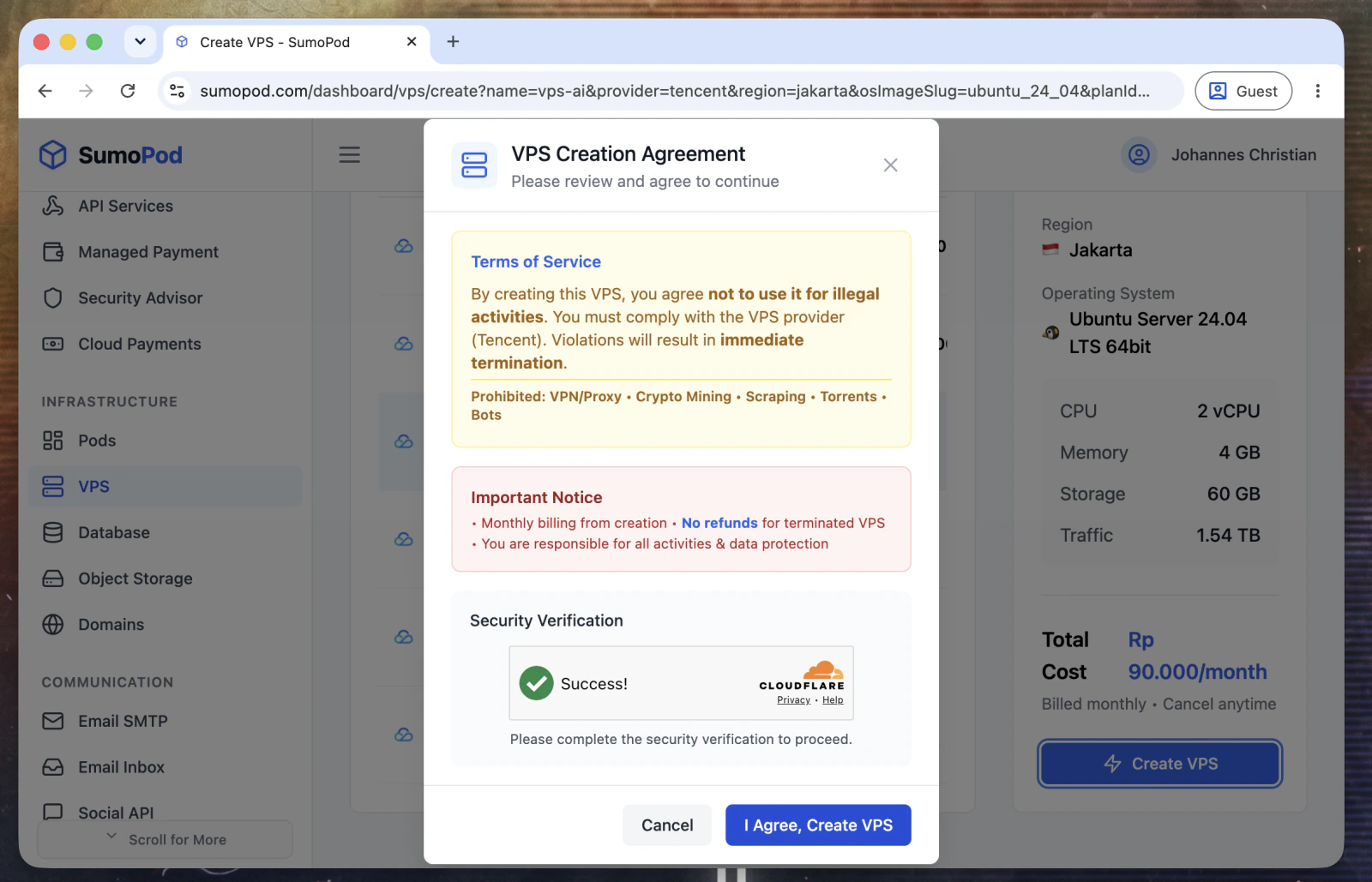
Task: Click the Email Inbox tray icon
Action: tap(53, 767)
